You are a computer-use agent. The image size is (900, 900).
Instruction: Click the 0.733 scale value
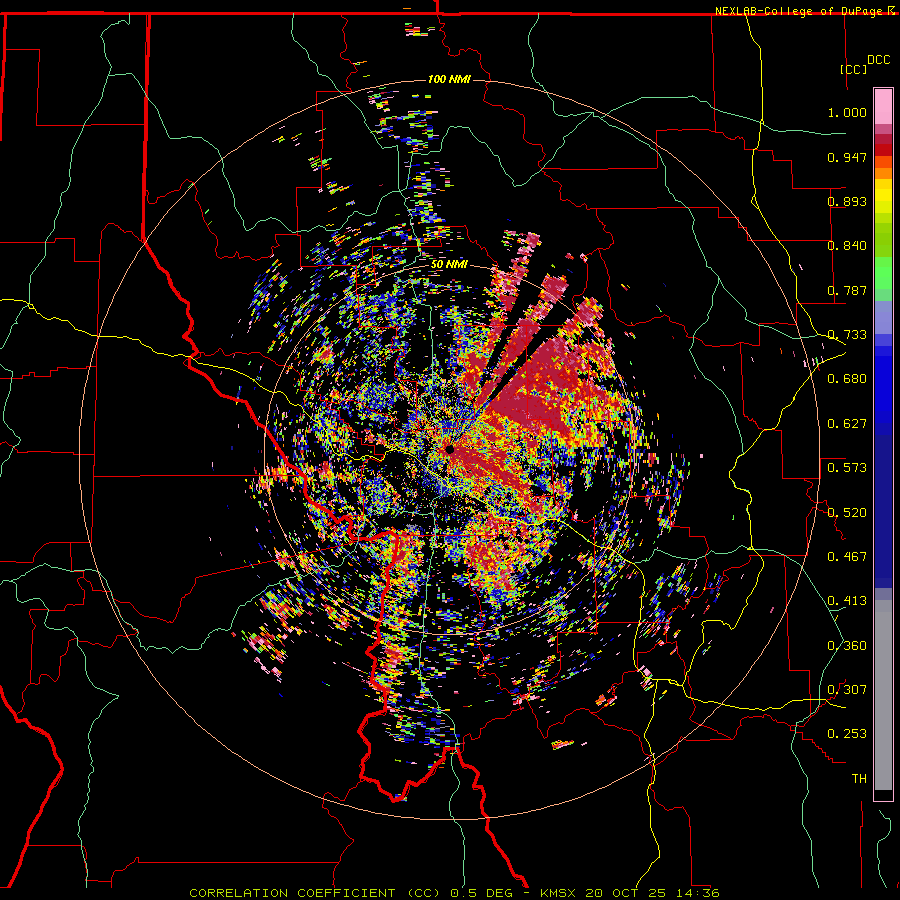click(847, 335)
